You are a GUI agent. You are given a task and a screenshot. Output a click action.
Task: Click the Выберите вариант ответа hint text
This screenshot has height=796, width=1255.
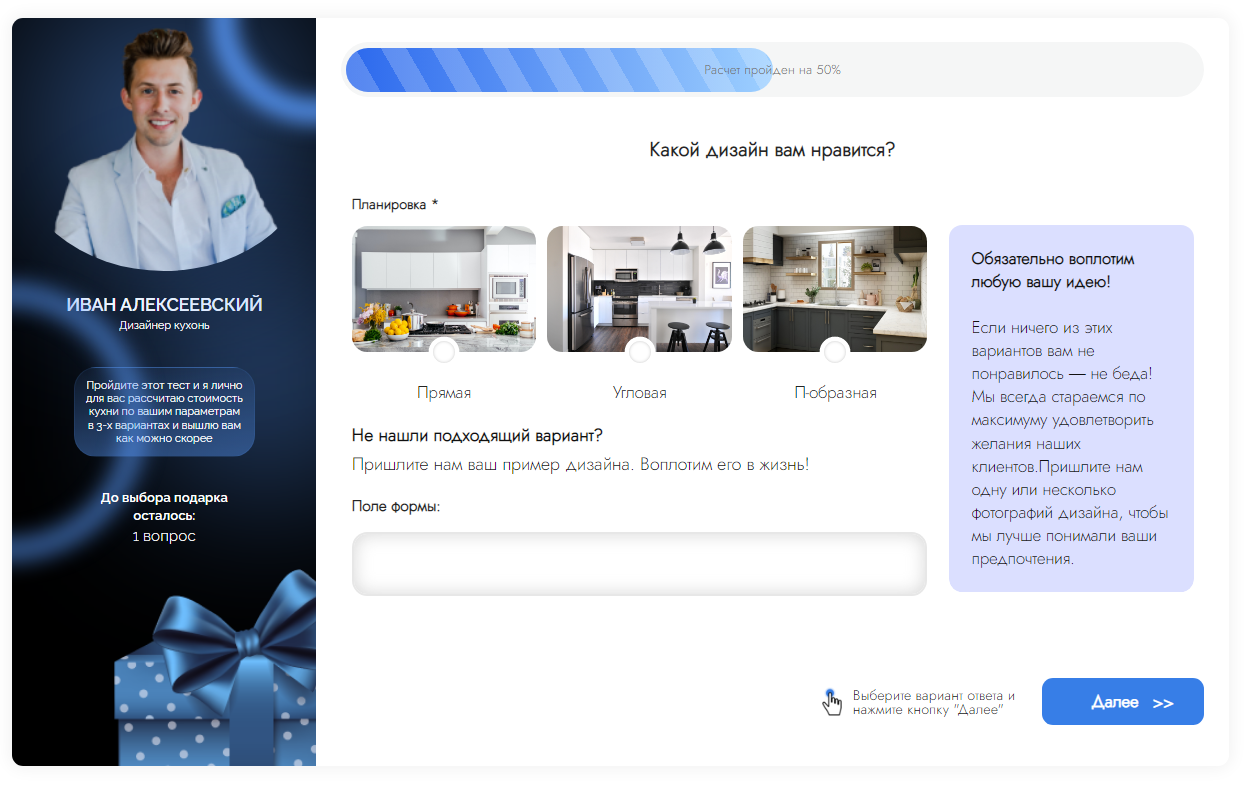click(934, 702)
